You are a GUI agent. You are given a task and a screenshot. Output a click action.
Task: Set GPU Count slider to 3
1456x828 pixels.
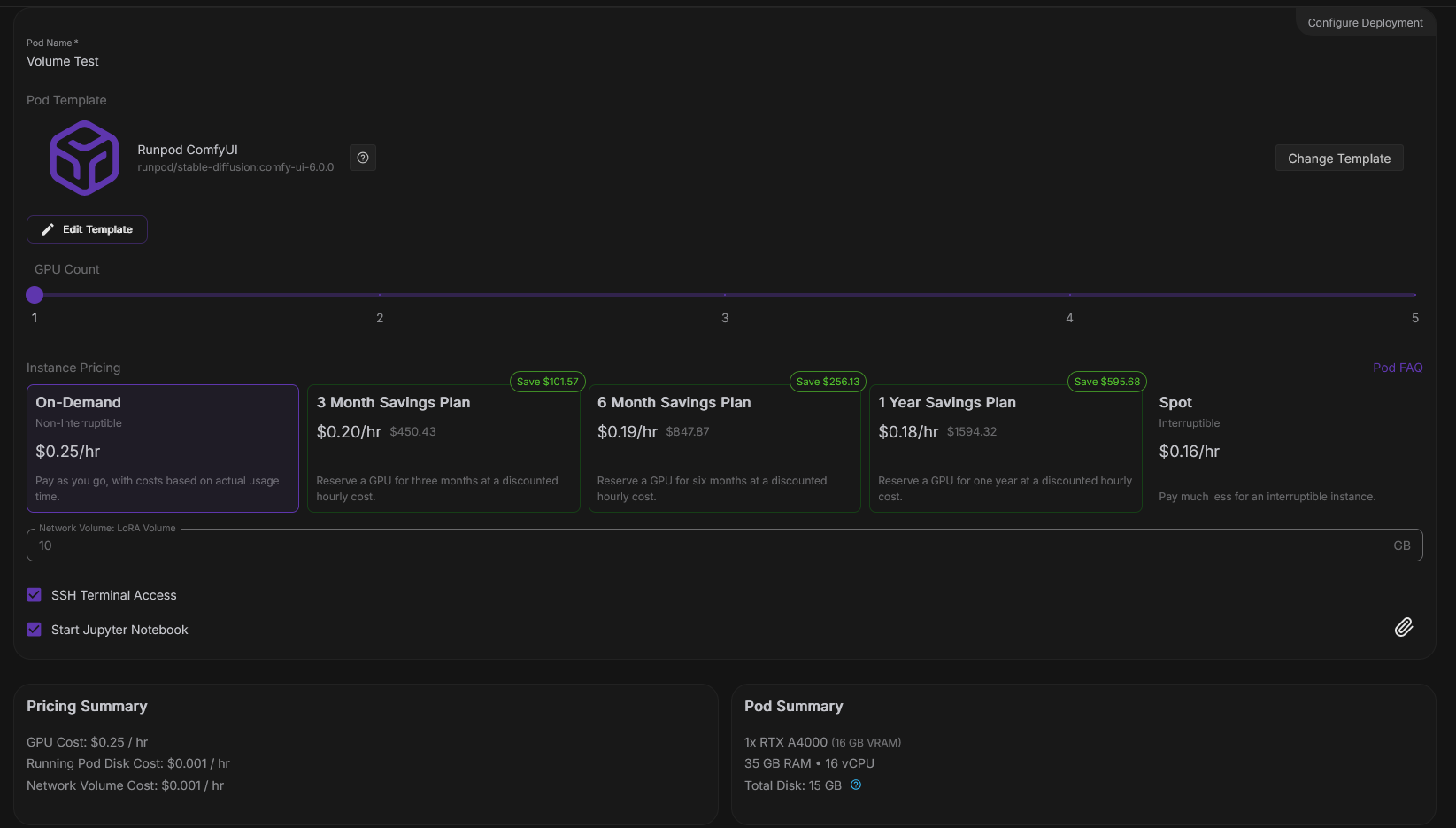pyautogui.click(x=725, y=295)
